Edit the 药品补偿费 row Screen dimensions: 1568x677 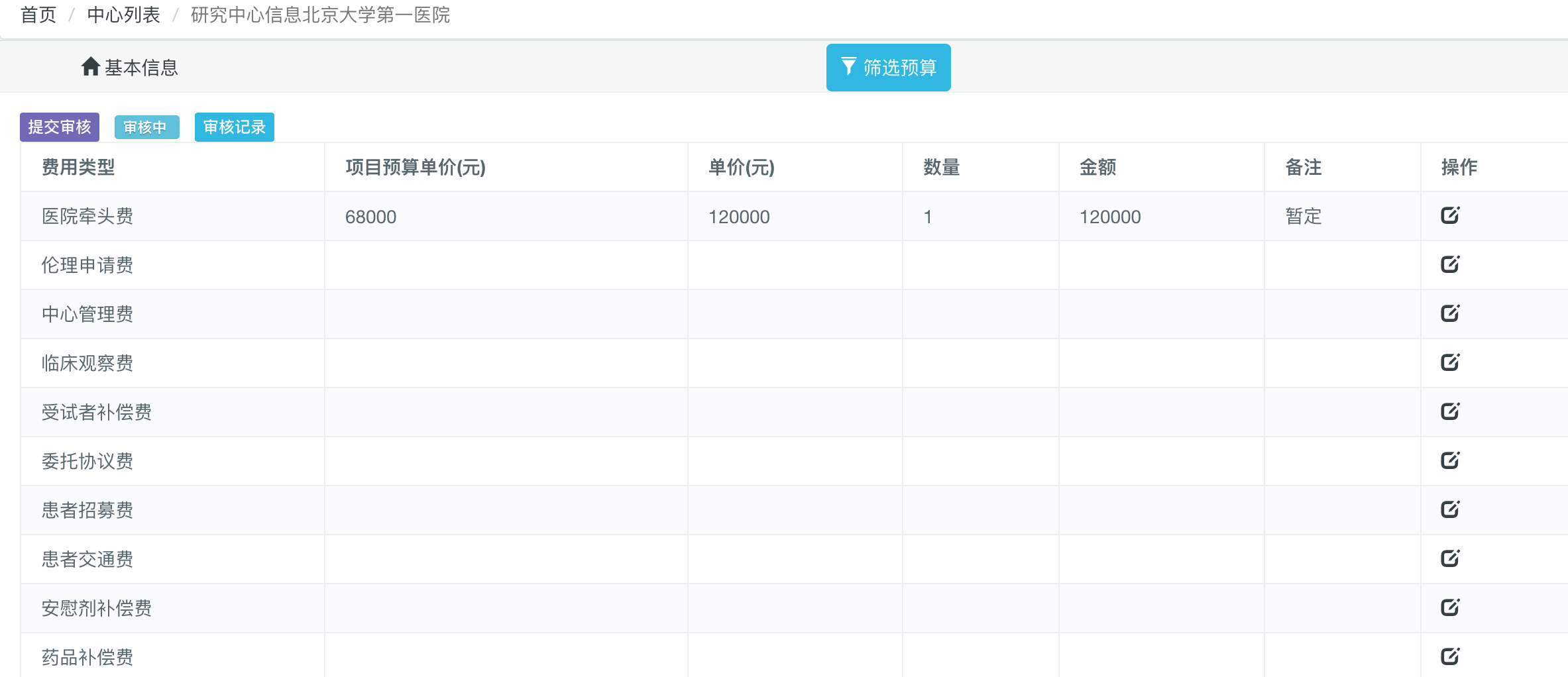1450,656
